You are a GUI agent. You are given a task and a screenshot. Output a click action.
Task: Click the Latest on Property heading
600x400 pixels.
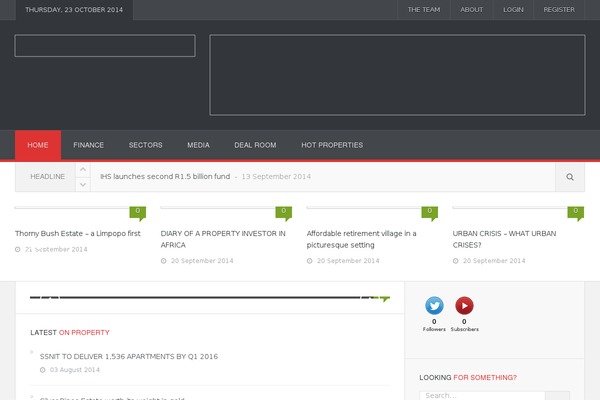[x=70, y=333]
